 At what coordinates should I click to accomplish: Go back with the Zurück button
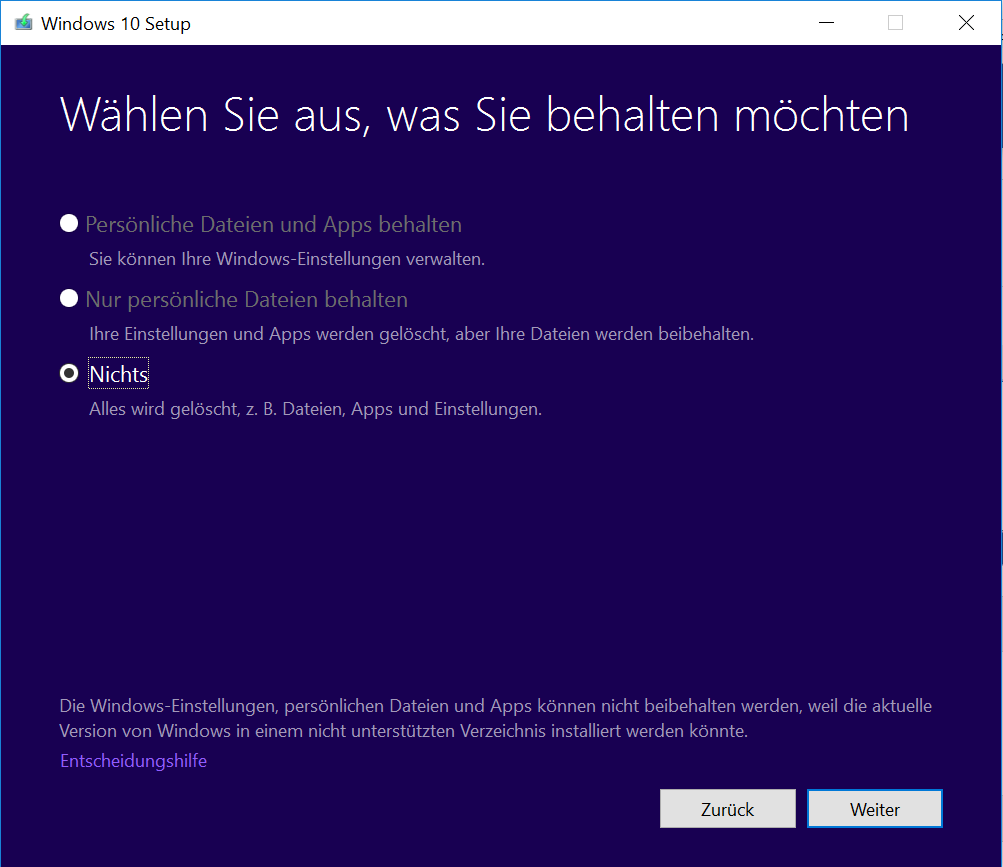point(727,809)
